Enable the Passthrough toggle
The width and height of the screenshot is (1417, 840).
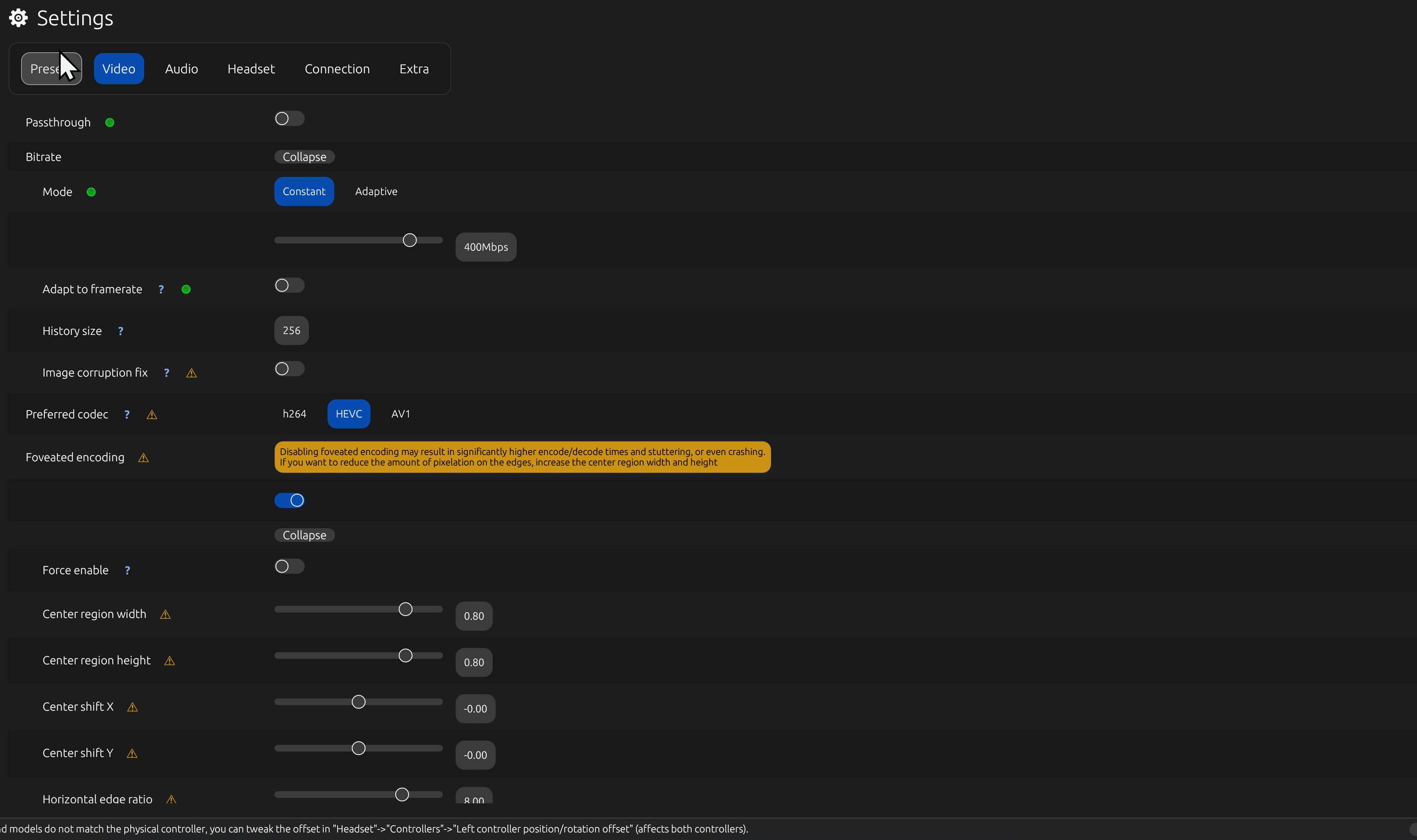[290, 118]
